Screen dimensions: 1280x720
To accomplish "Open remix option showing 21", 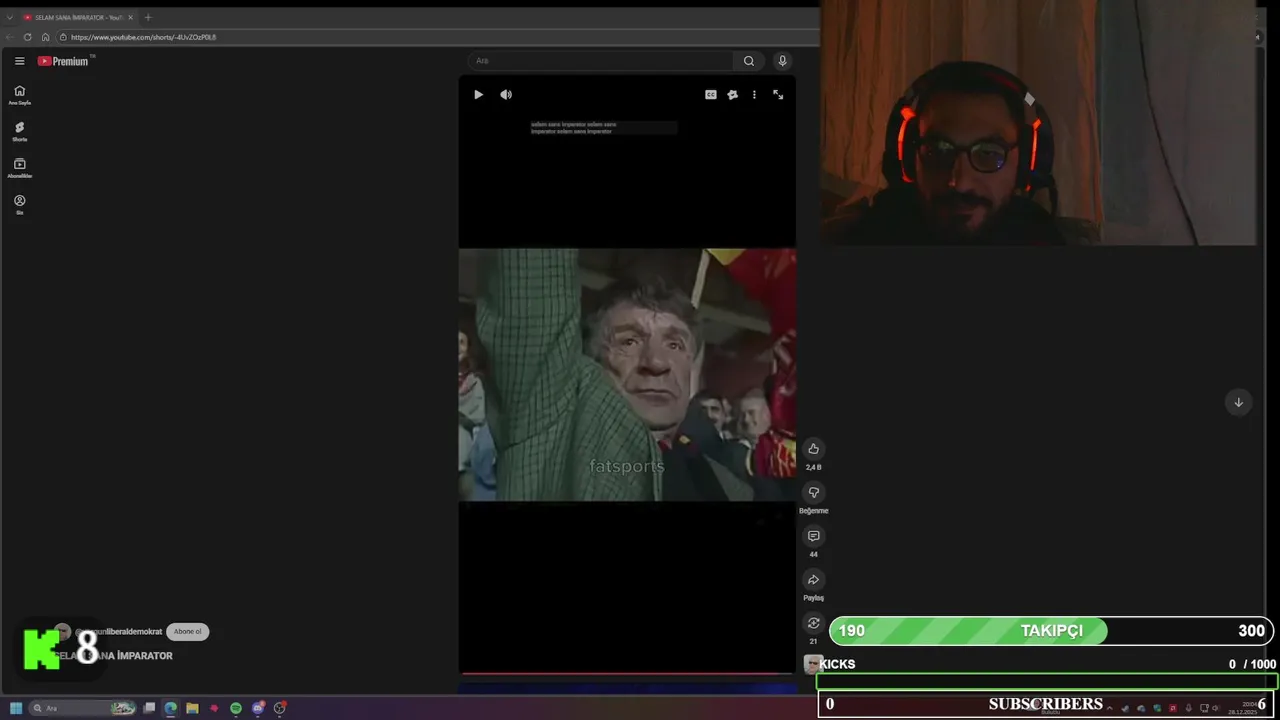I will (813, 623).
